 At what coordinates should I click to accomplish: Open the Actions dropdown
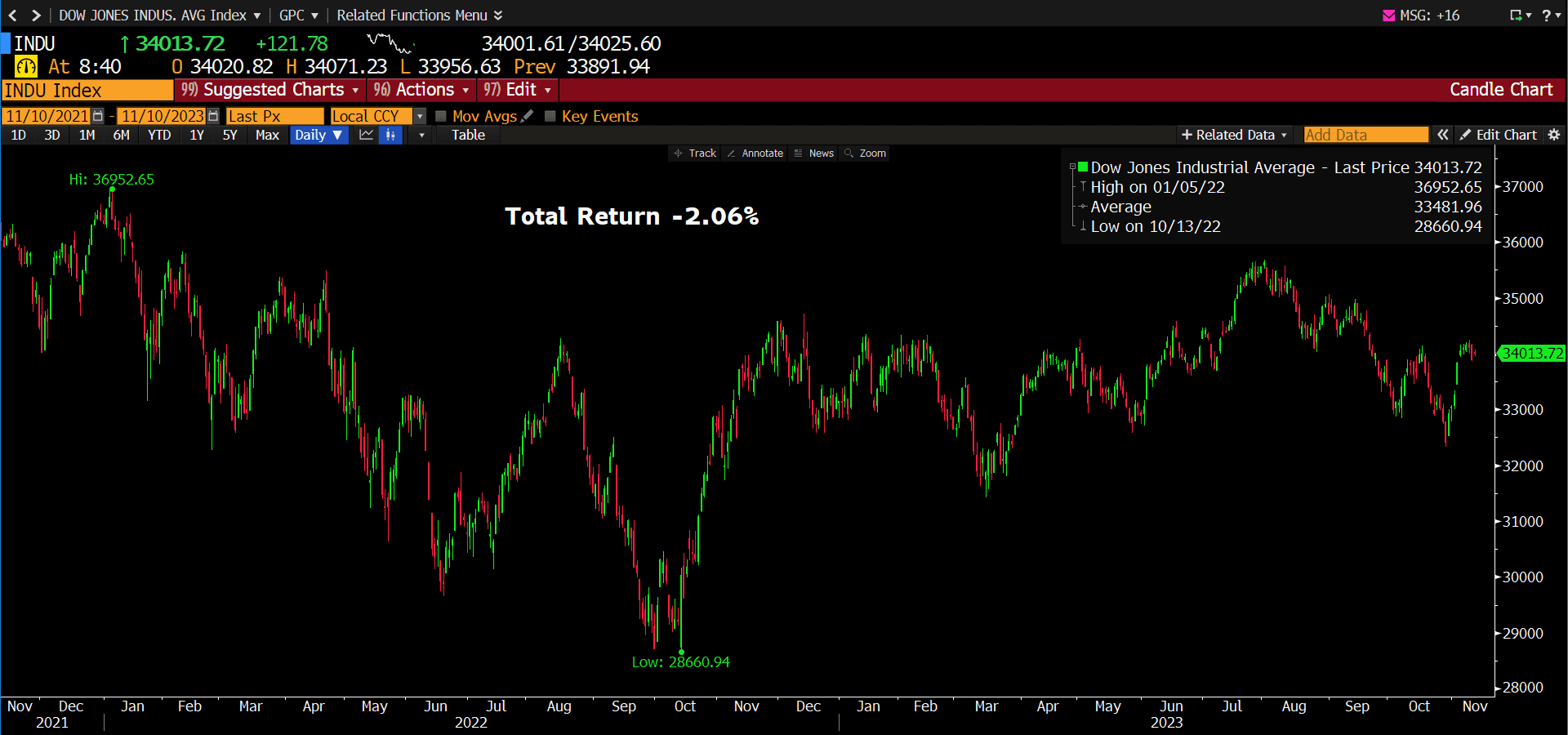(421, 90)
